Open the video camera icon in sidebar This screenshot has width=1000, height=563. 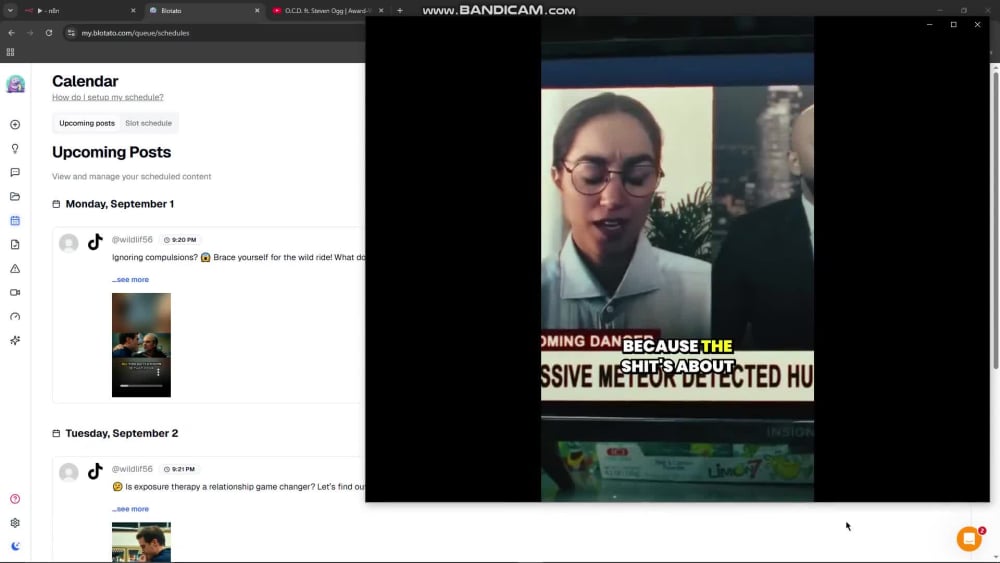tap(15, 293)
